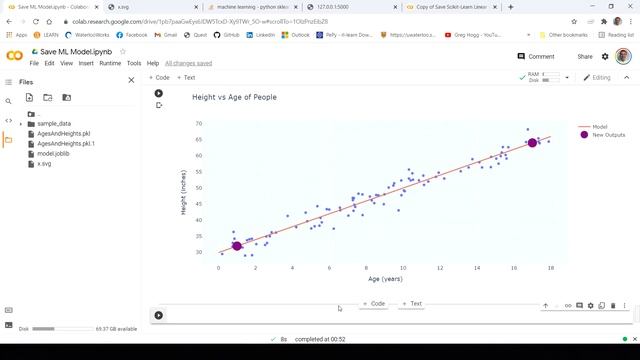Open Editing mode dropdown
640x360 pixels.
click(597, 78)
